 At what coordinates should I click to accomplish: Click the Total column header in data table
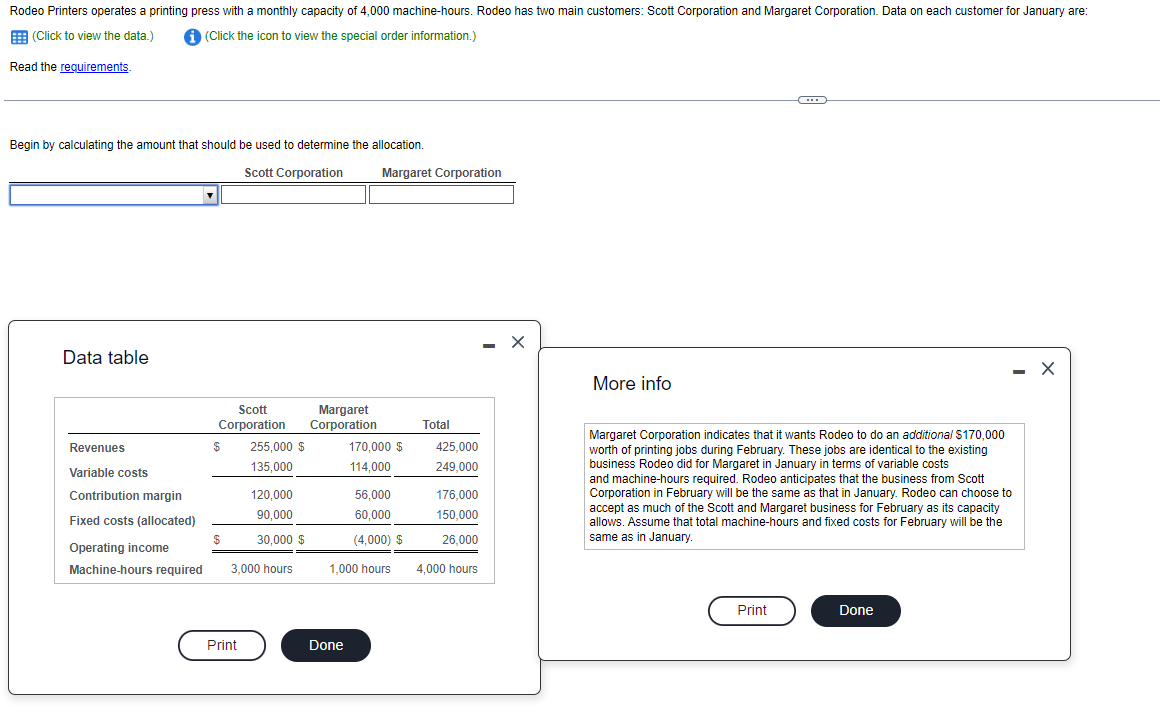point(436,425)
